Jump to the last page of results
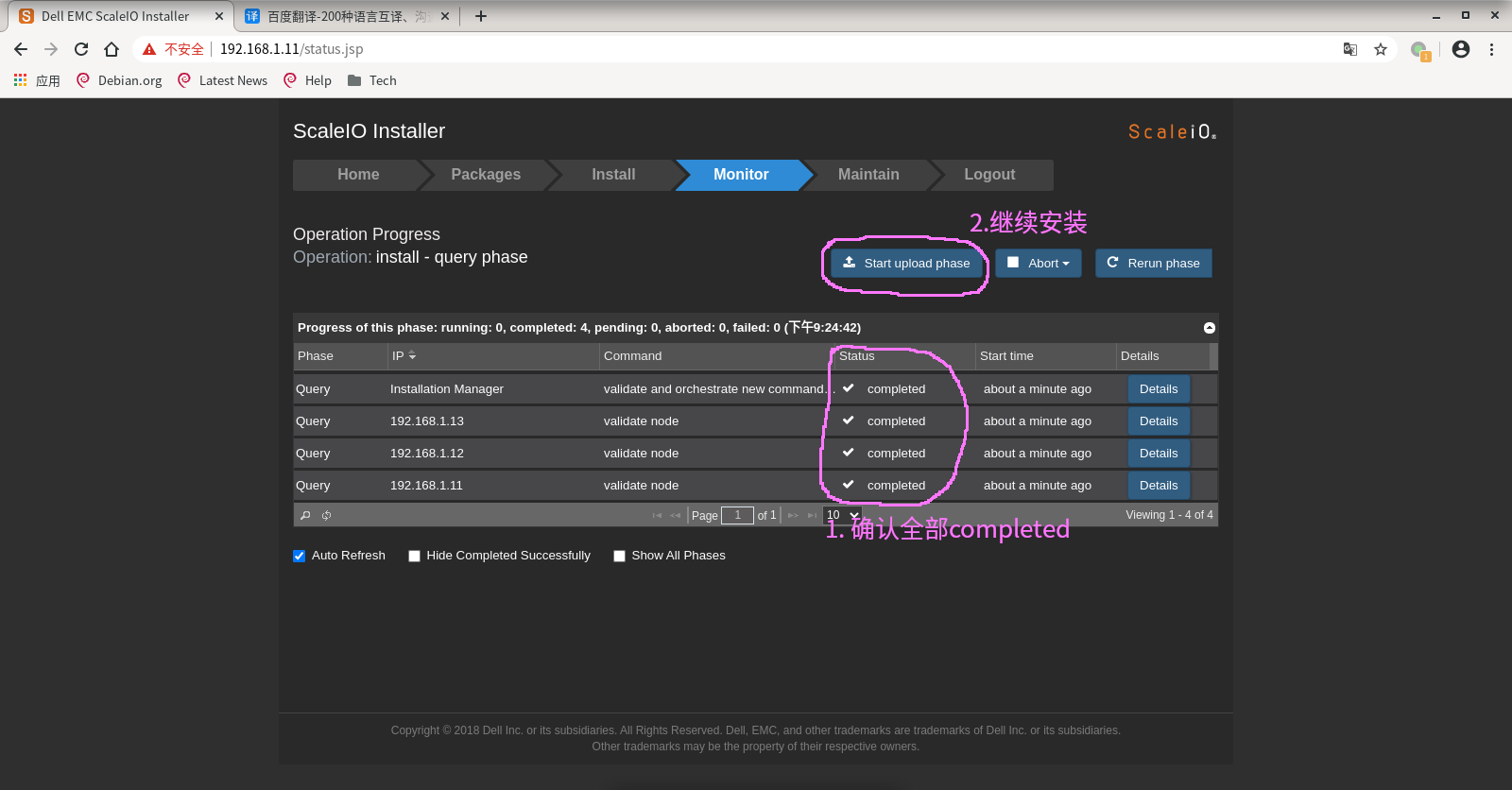The height and width of the screenshot is (790, 1512). (x=812, y=515)
